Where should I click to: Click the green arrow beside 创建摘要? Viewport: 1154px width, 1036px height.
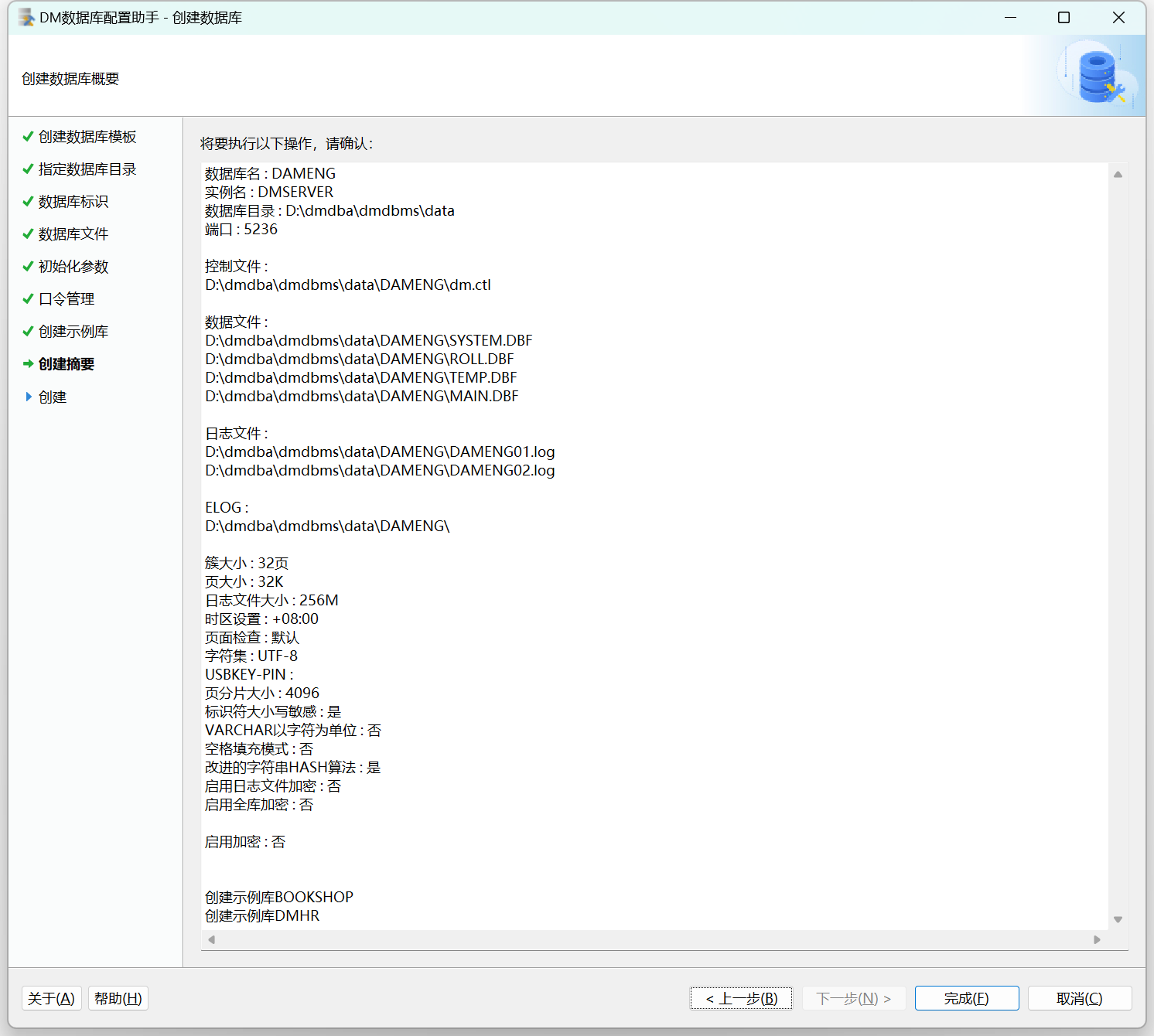click(x=28, y=364)
